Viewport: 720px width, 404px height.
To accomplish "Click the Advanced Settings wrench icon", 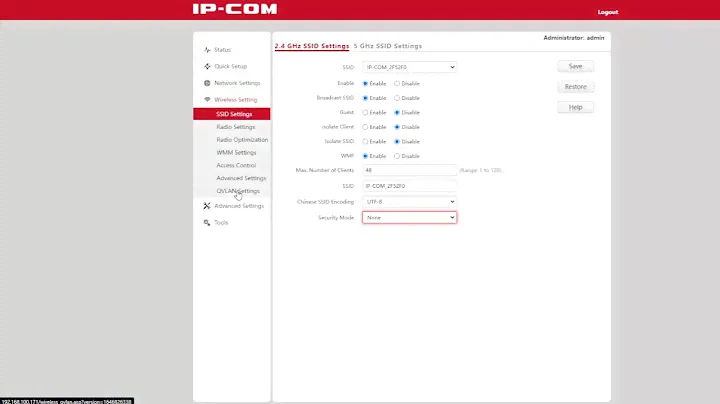I will [x=207, y=206].
